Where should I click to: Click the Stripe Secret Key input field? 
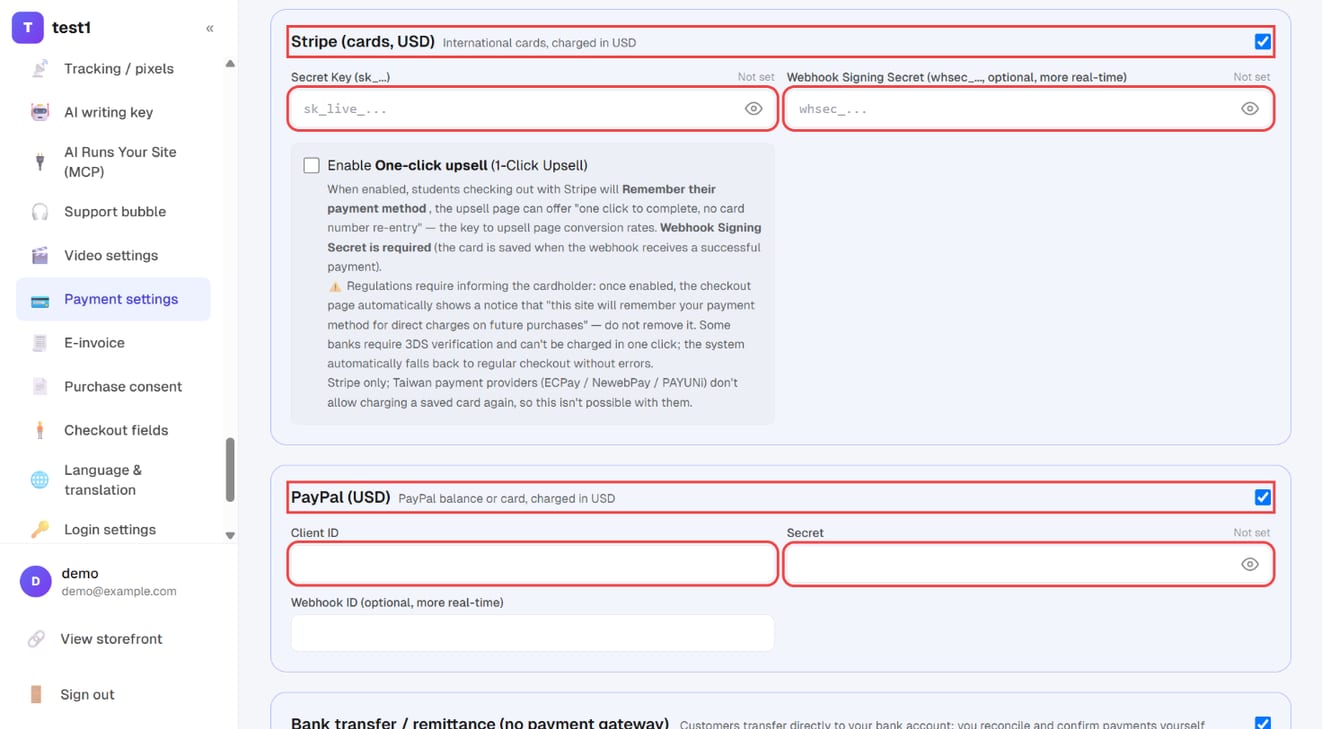[533, 109]
